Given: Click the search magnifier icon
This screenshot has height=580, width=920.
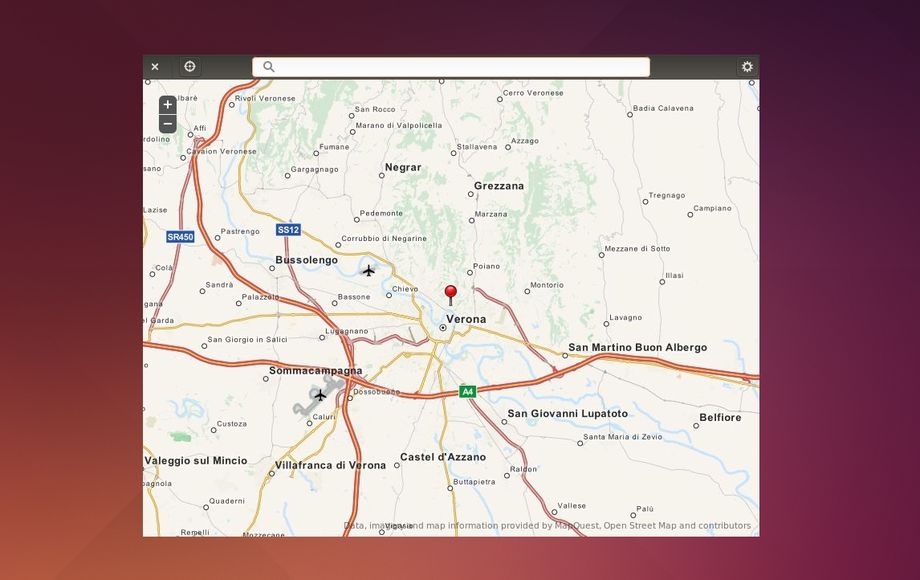Looking at the screenshot, I should coord(269,67).
